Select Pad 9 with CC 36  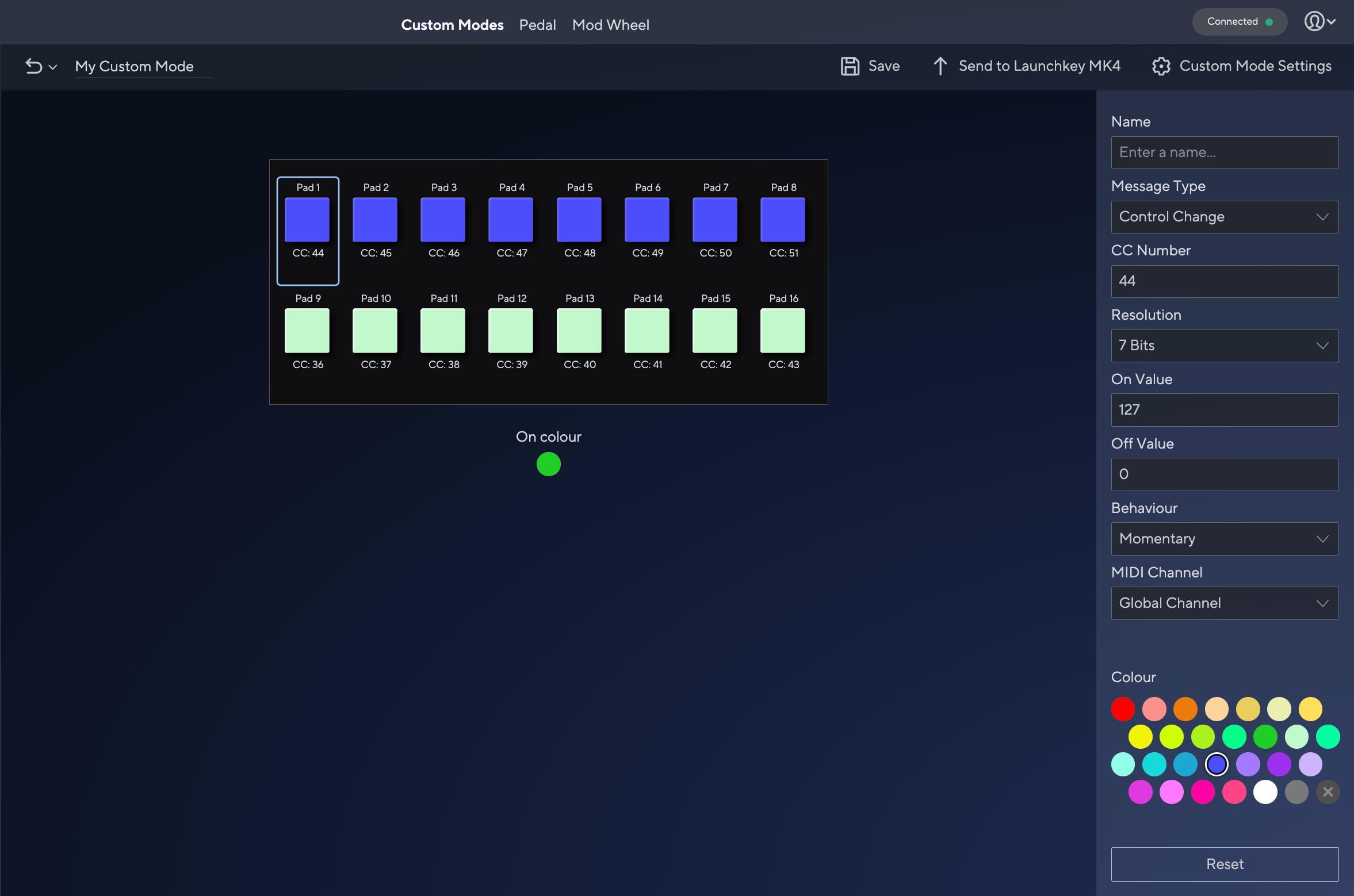coord(308,331)
